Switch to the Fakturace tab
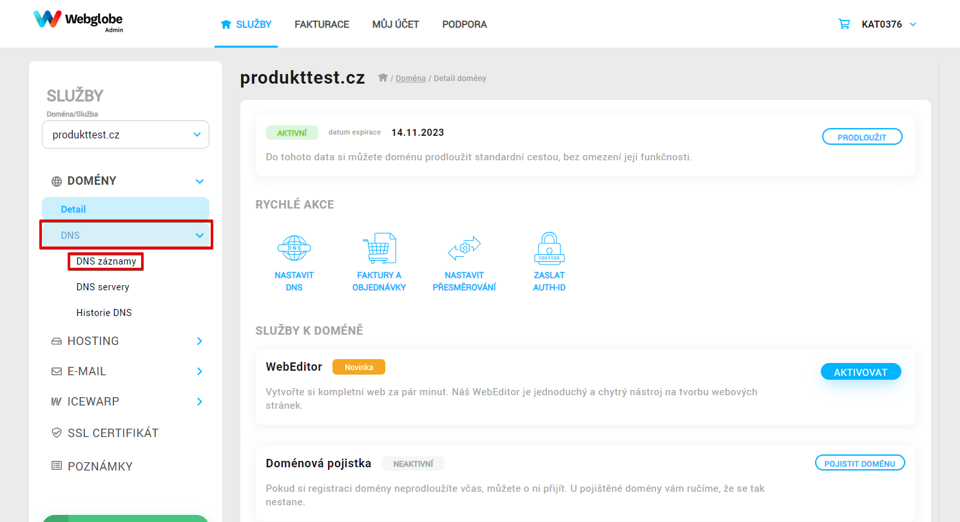The image size is (960, 522). (322, 24)
